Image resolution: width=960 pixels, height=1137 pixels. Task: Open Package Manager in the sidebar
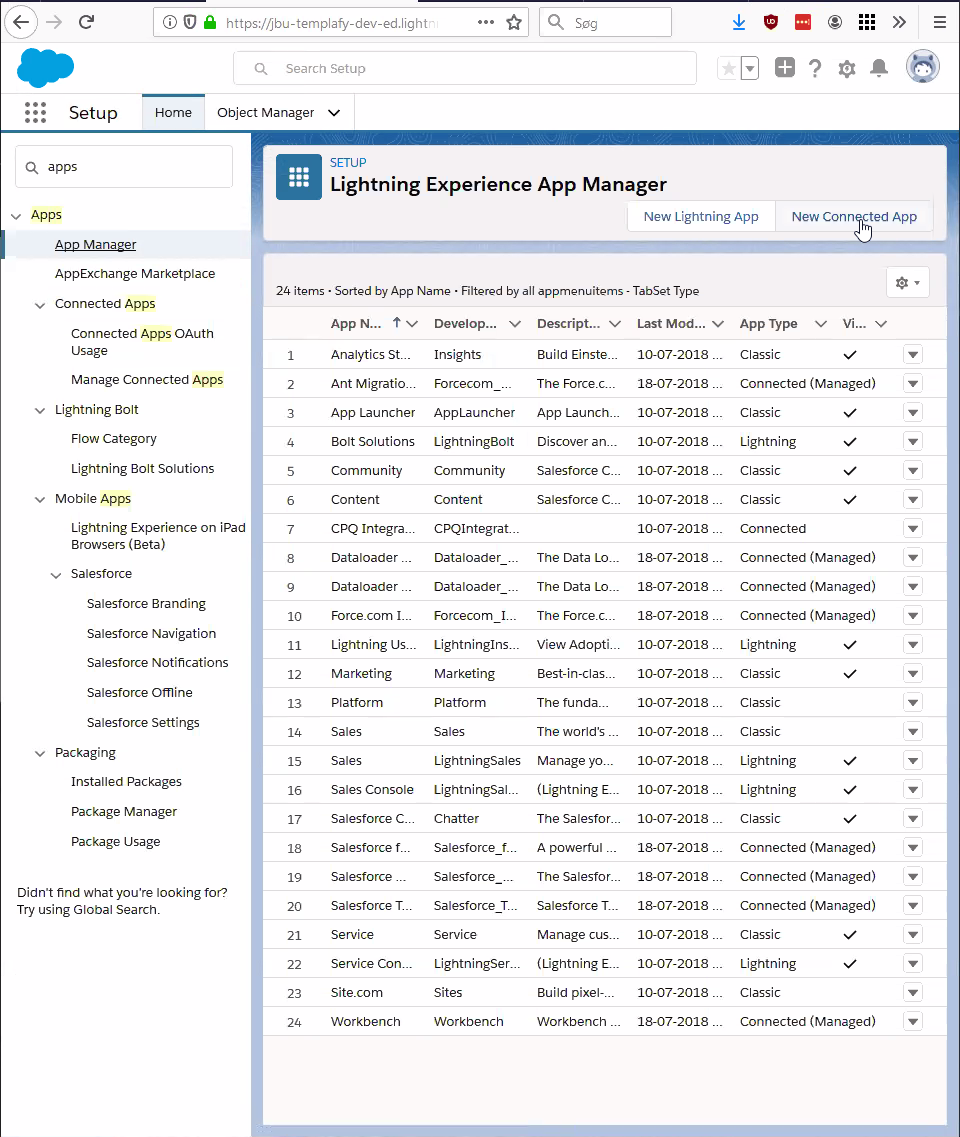tap(124, 811)
